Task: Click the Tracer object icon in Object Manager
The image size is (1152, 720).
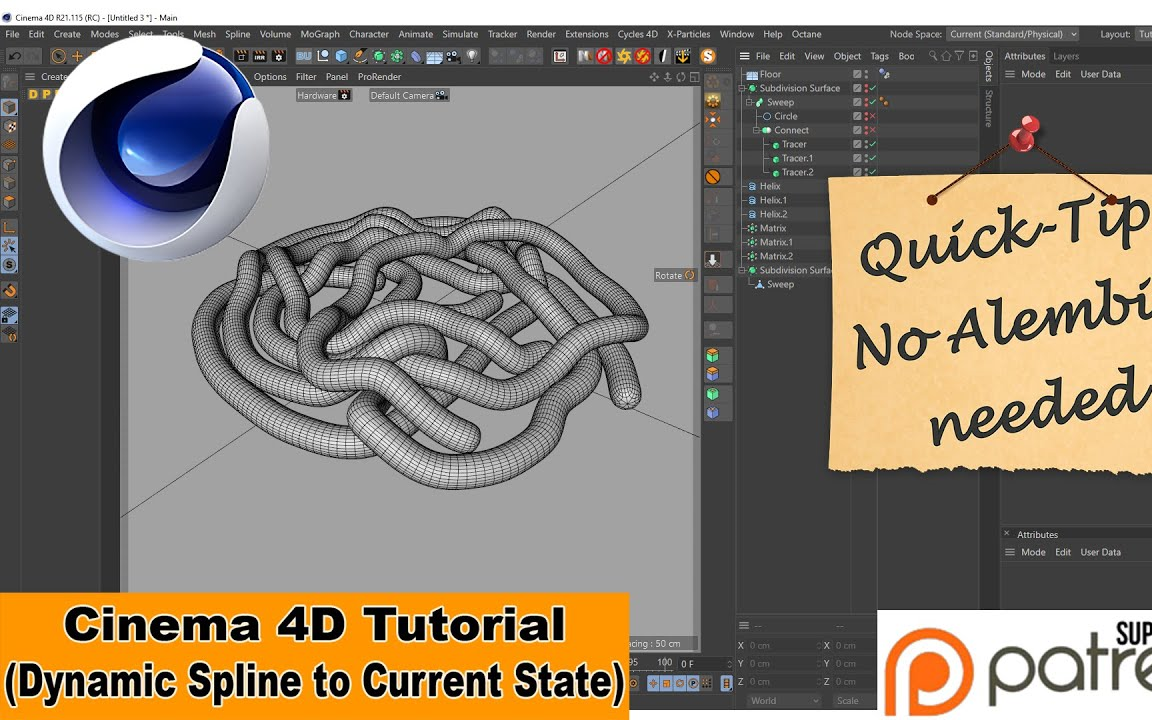Action: (776, 145)
